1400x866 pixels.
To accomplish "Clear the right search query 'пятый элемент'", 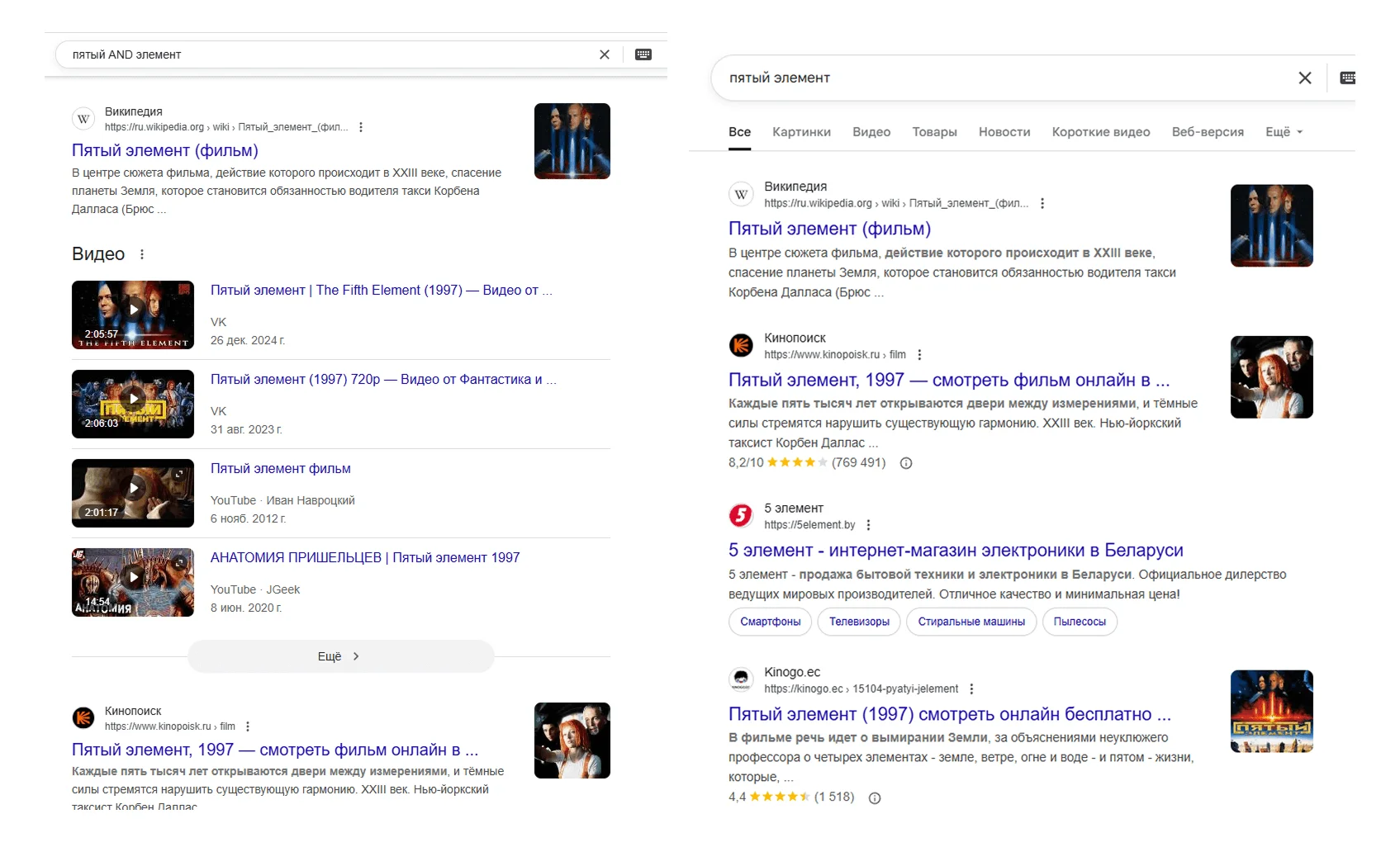I will [x=1305, y=78].
